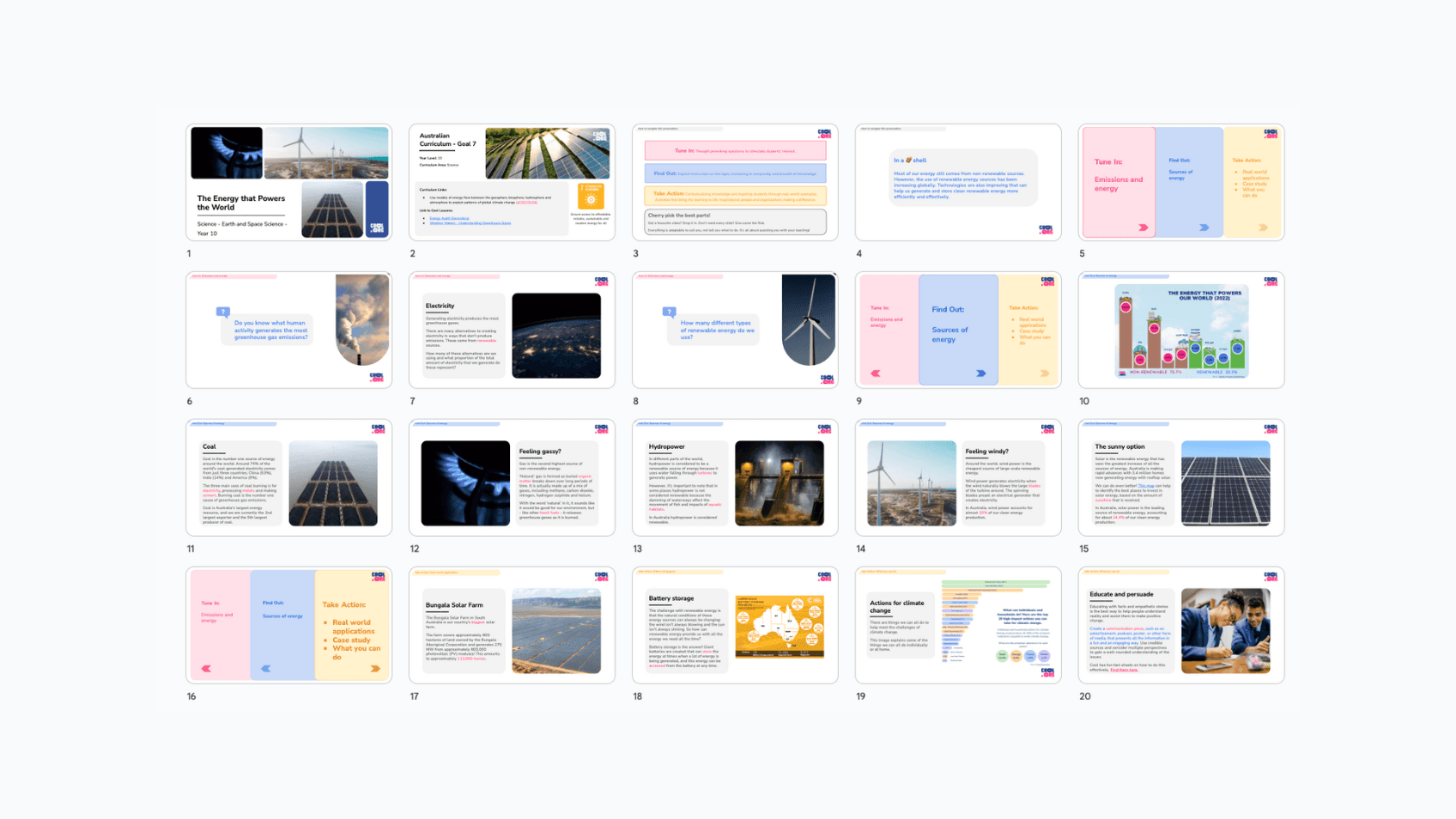Open the 'Educate and persuade' slide 20

pos(1181,626)
